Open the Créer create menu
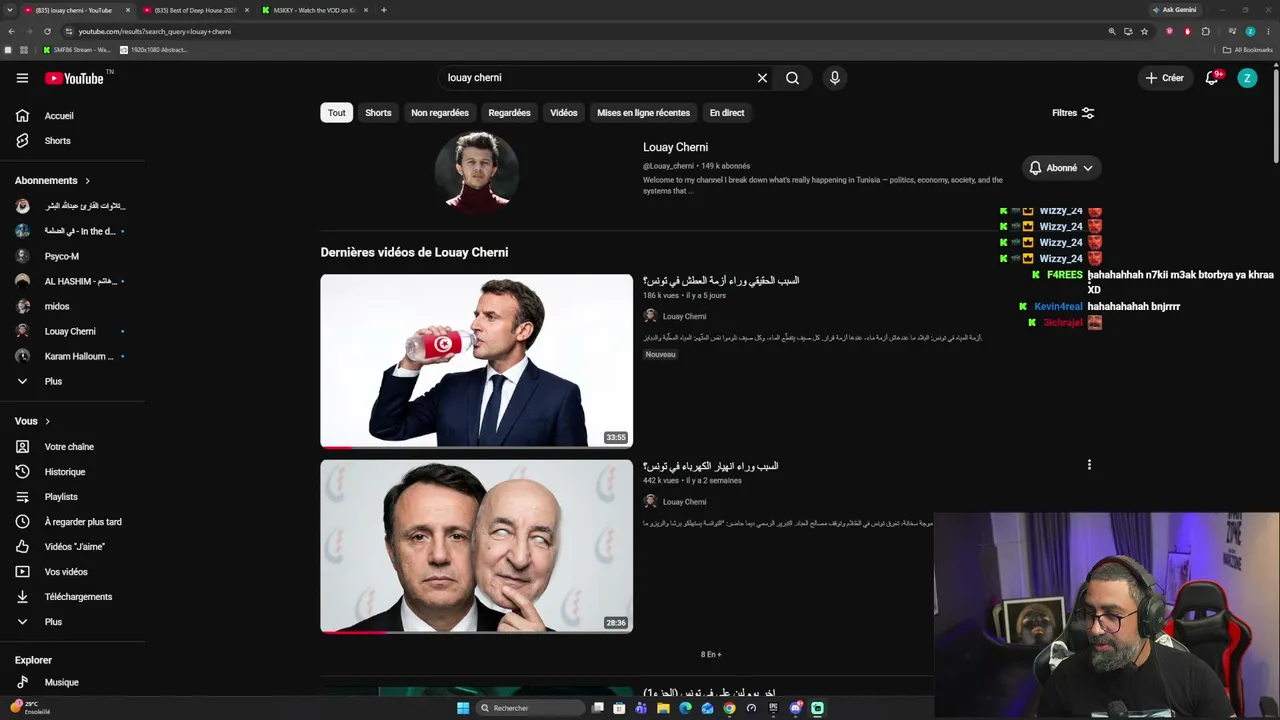This screenshot has height=720, width=1280. [x=1165, y=78]
